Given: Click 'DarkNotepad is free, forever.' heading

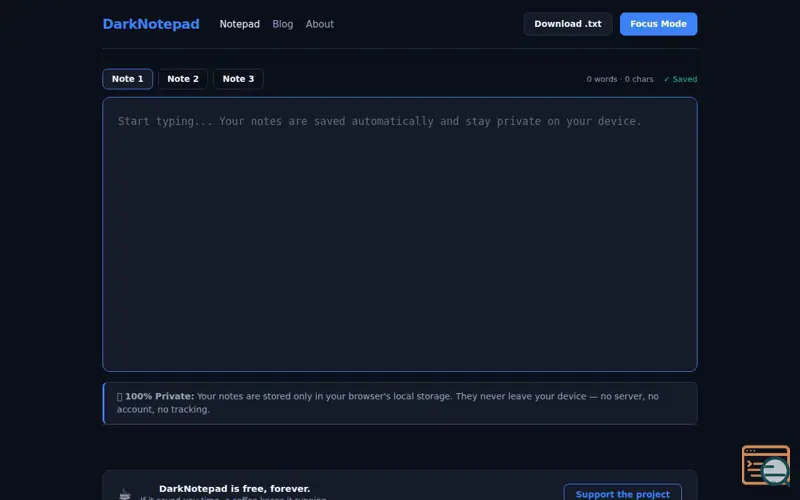Looking at the screenshot, I should tap(234, 489).
